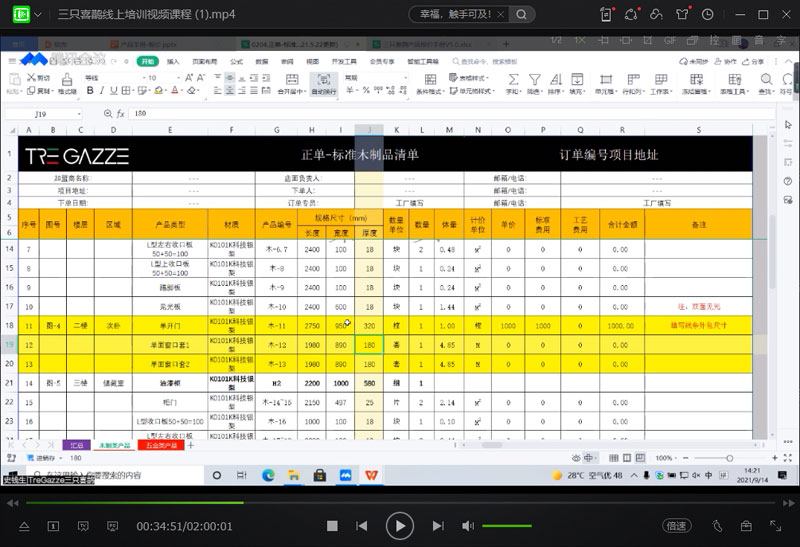The image size is (800, 547).
Task: Click the Play button in the video player
Action: click(399, 526)
